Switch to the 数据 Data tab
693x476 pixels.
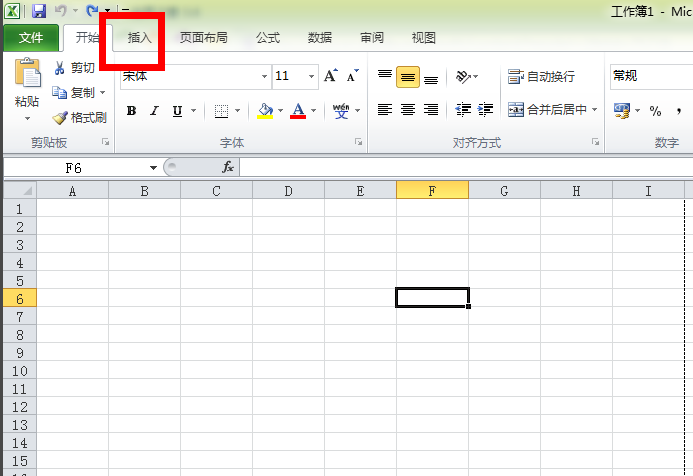[x=320, y=38]
